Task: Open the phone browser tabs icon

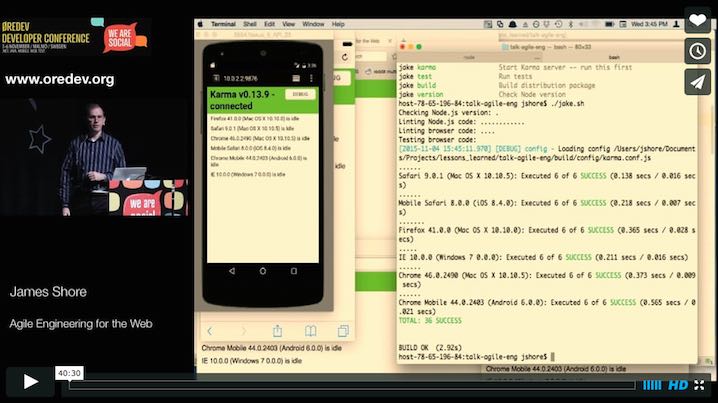Action: point(296,78)
